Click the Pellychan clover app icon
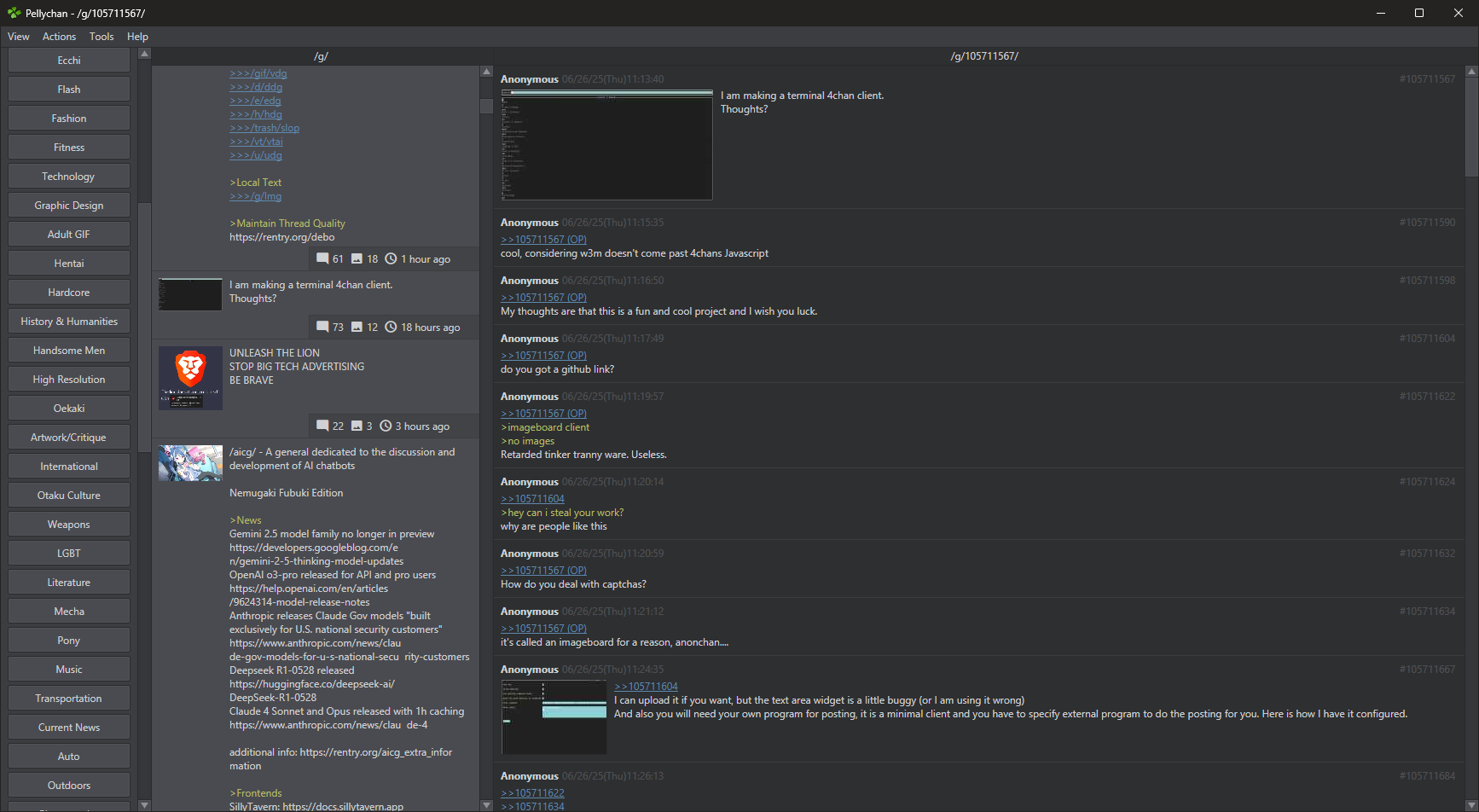 point(14,13)
